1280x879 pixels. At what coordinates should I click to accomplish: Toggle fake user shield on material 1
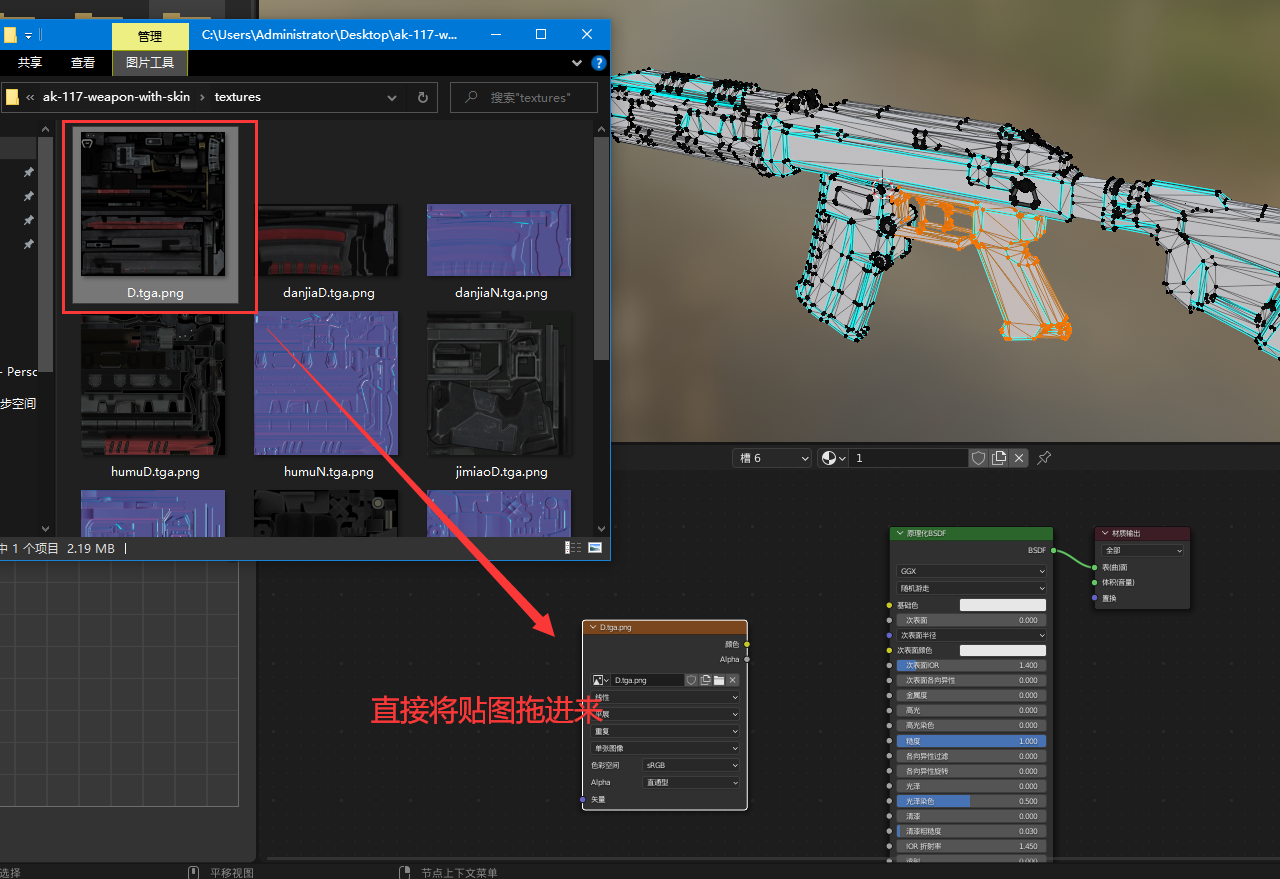[x=978, y=458]
